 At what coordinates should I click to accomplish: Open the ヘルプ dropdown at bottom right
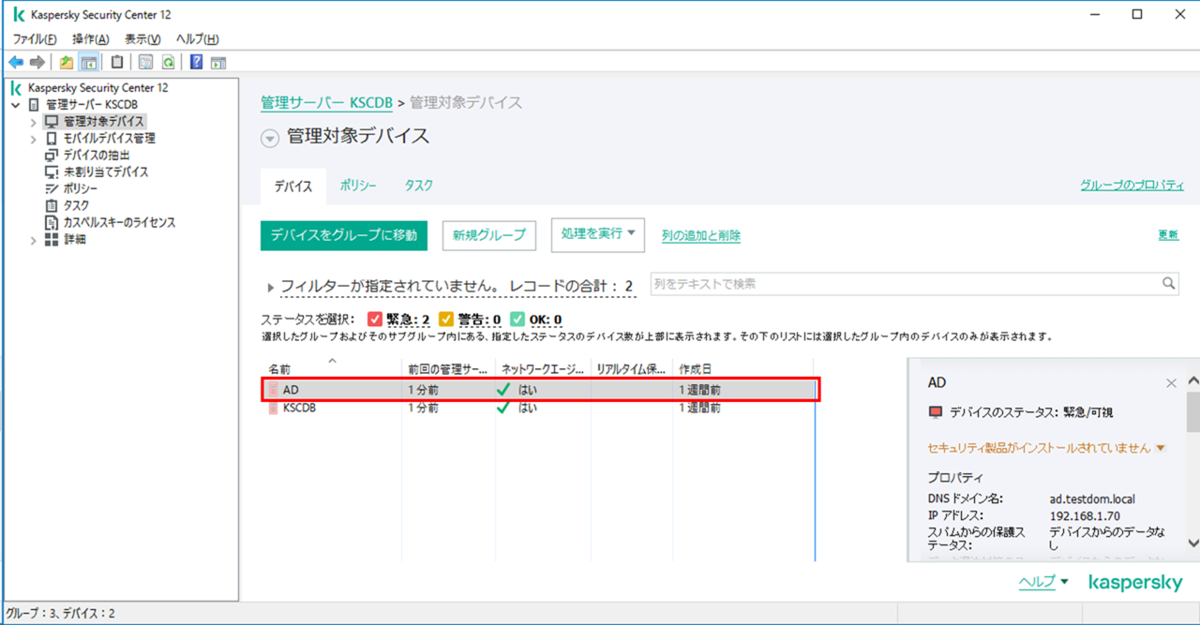pos(1044,582)
